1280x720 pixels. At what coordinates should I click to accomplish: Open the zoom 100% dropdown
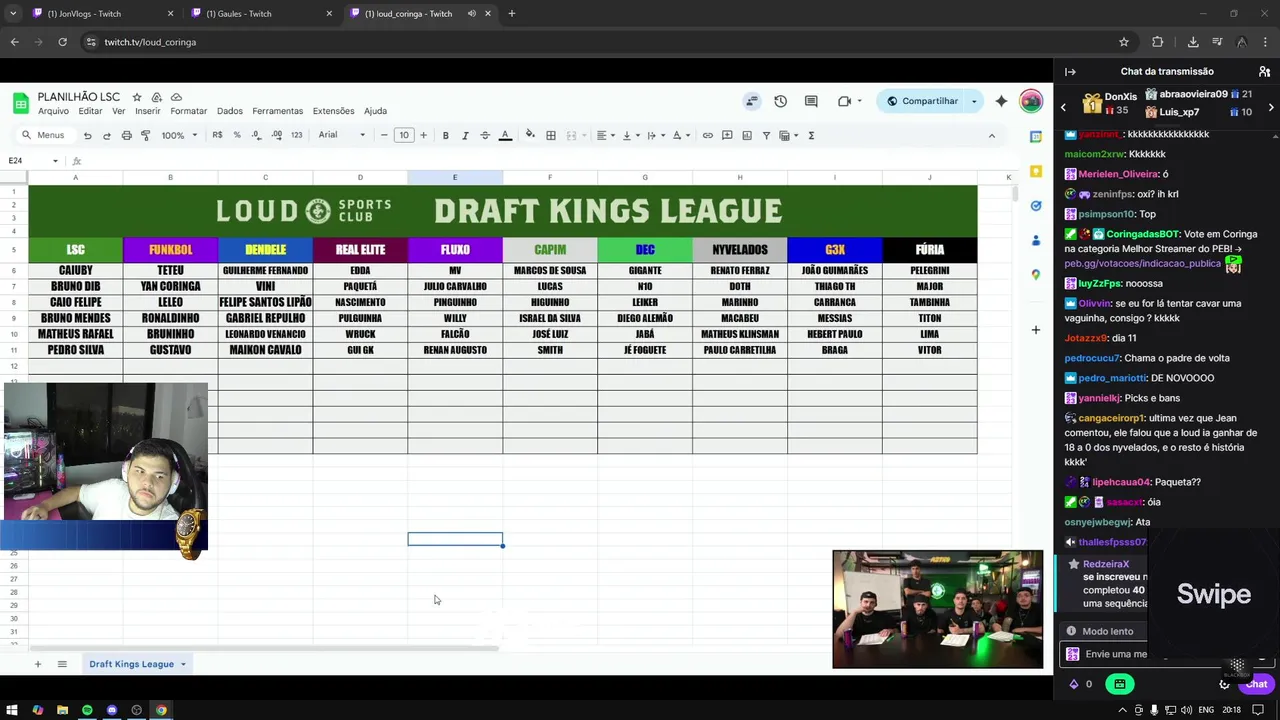coord(179,135)
